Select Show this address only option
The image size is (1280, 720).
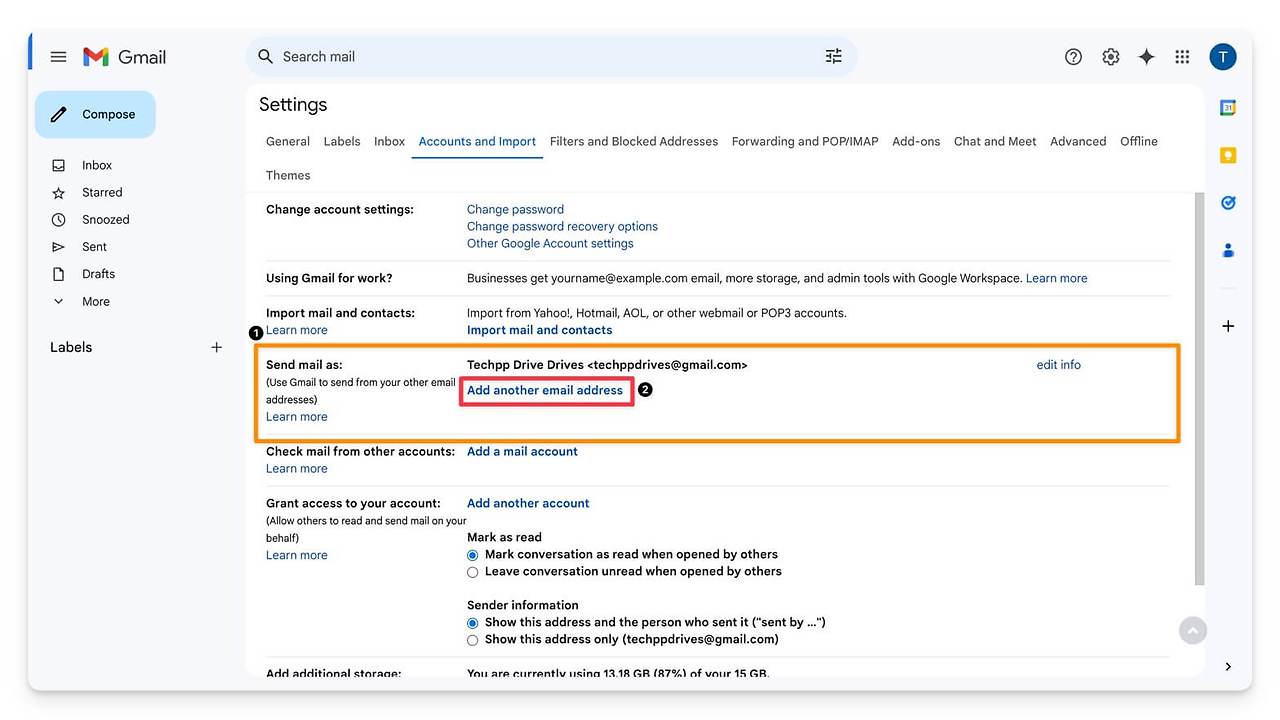[473, 640]
